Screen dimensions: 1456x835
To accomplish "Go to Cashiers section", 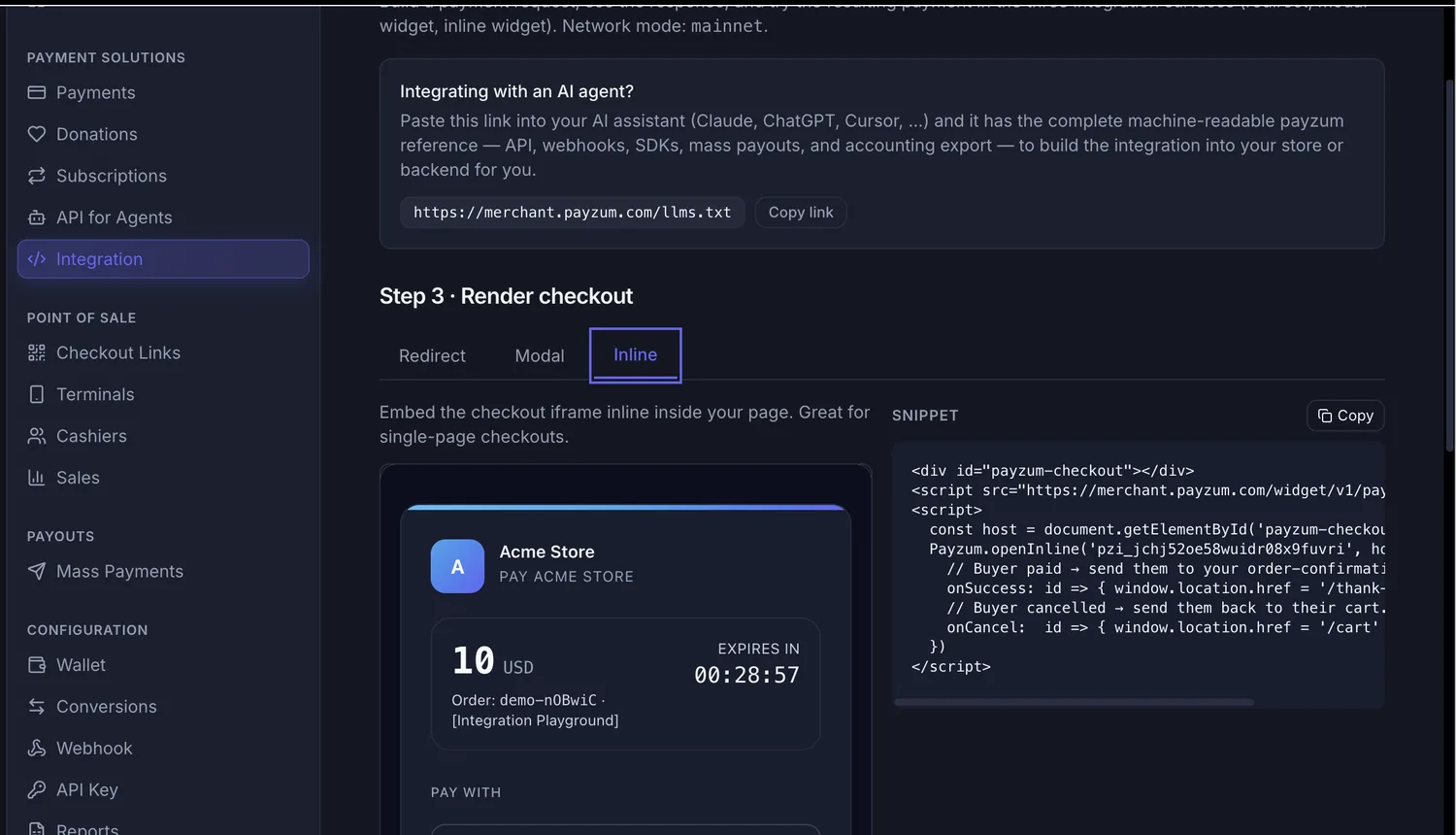I will pyautogui.click(x=163, y=436).
